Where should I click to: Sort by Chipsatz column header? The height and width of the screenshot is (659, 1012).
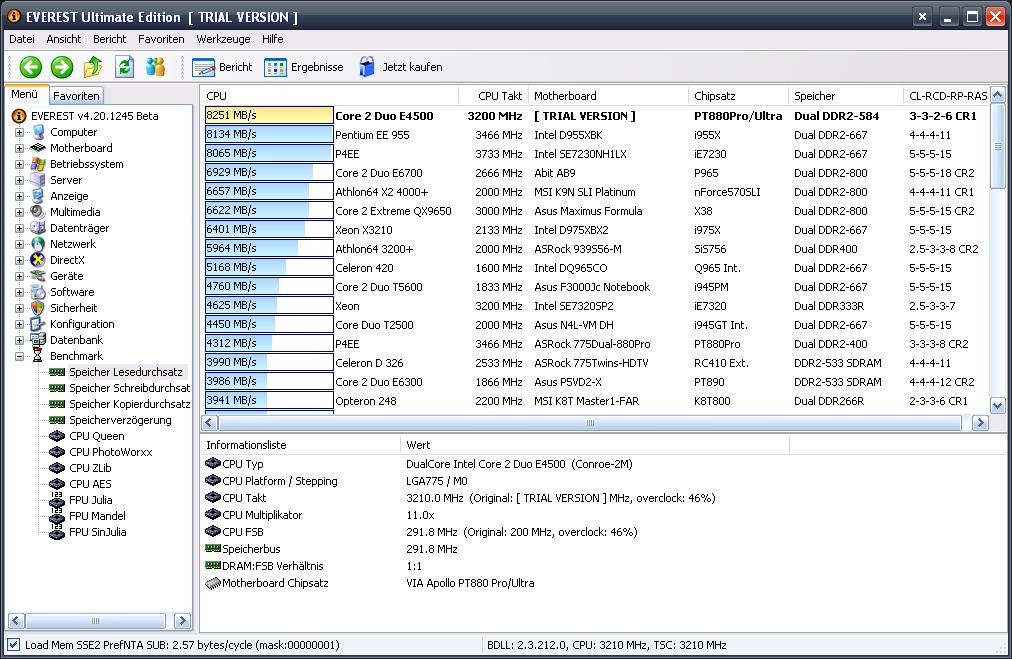point(738,96)
